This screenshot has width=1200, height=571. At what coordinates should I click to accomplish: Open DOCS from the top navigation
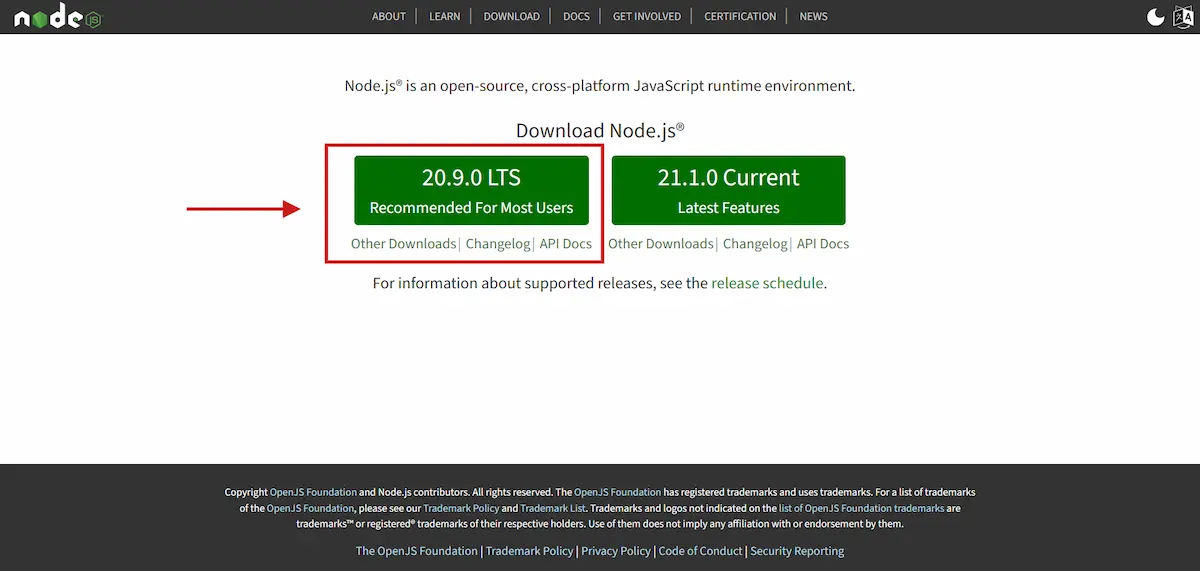(x=576, y=16)
